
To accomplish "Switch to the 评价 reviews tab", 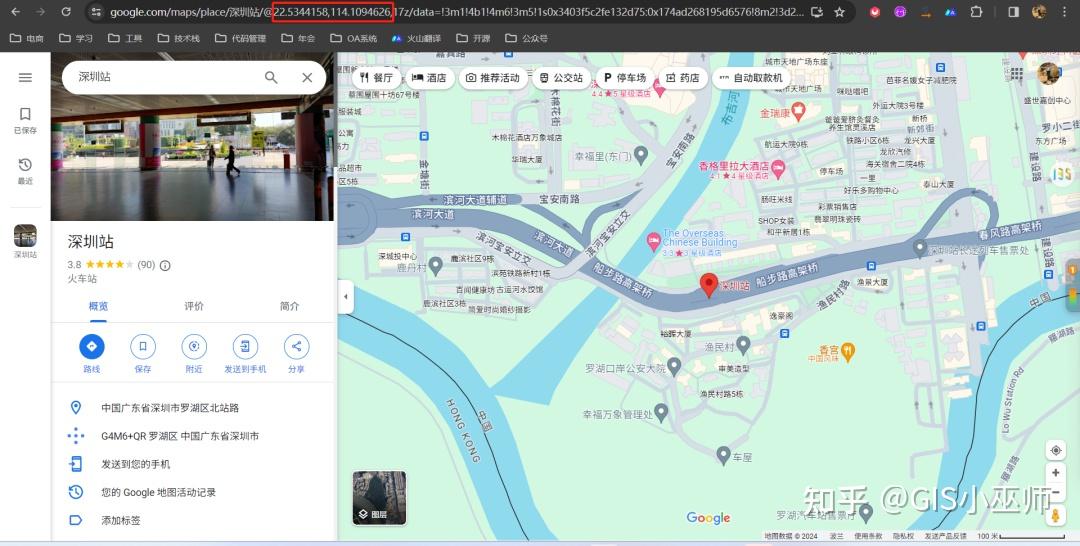I will 194,306.
